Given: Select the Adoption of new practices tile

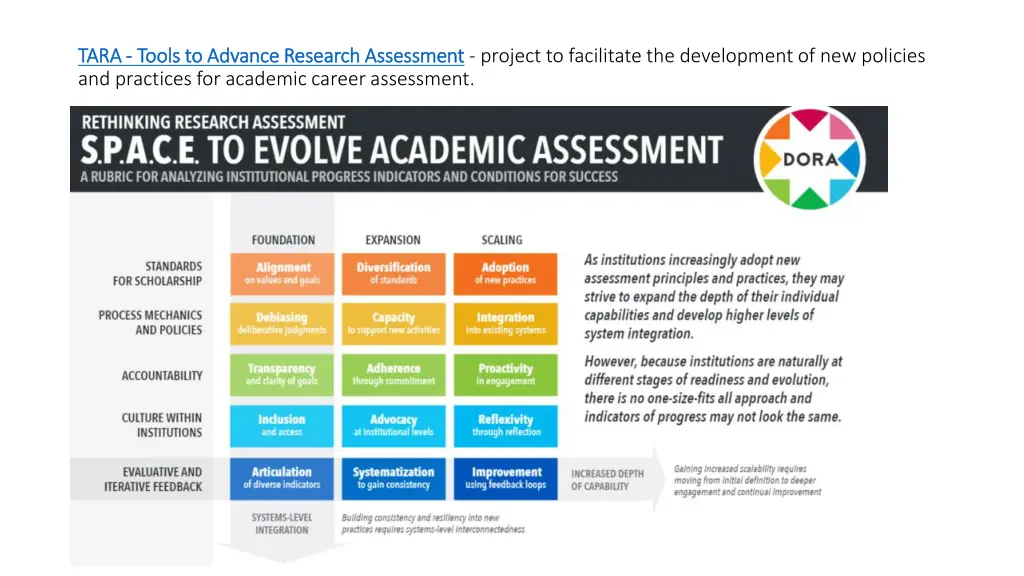Looking at the screenshot, I should (x=505, y=274).
